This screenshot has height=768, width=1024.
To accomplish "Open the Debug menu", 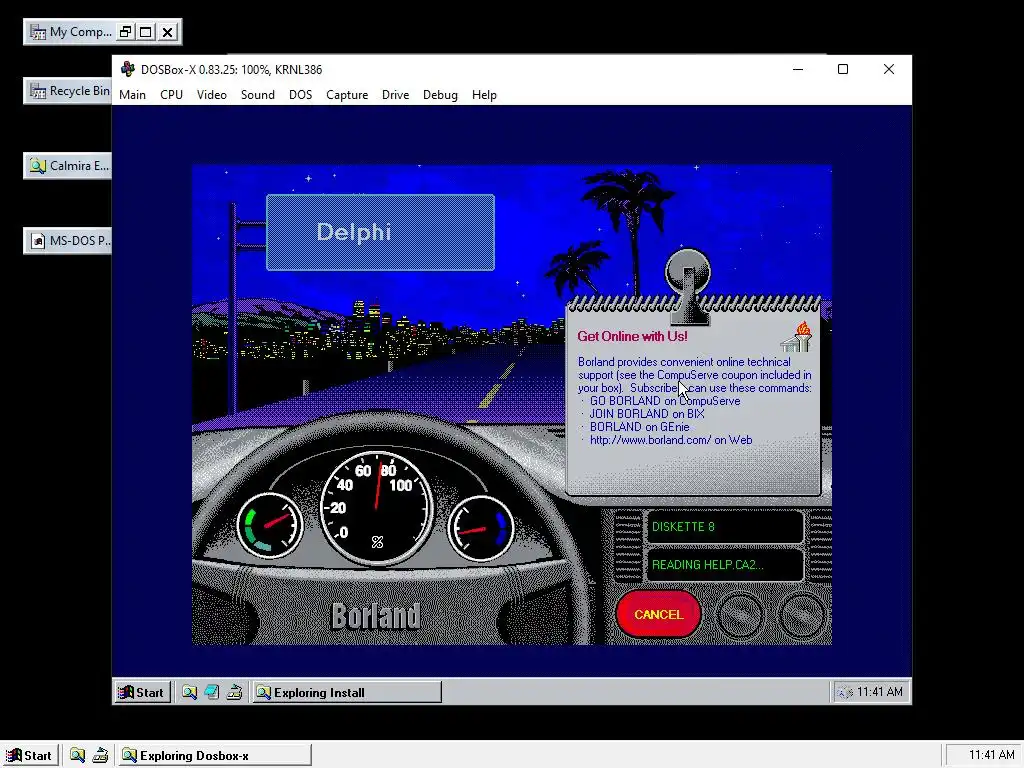I will click(x=440, y=95).
